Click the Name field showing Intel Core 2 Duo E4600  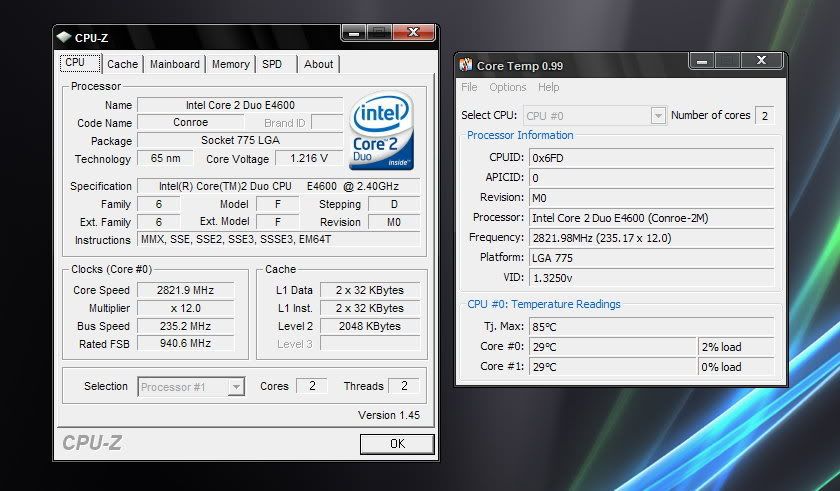tap(240, 105)
